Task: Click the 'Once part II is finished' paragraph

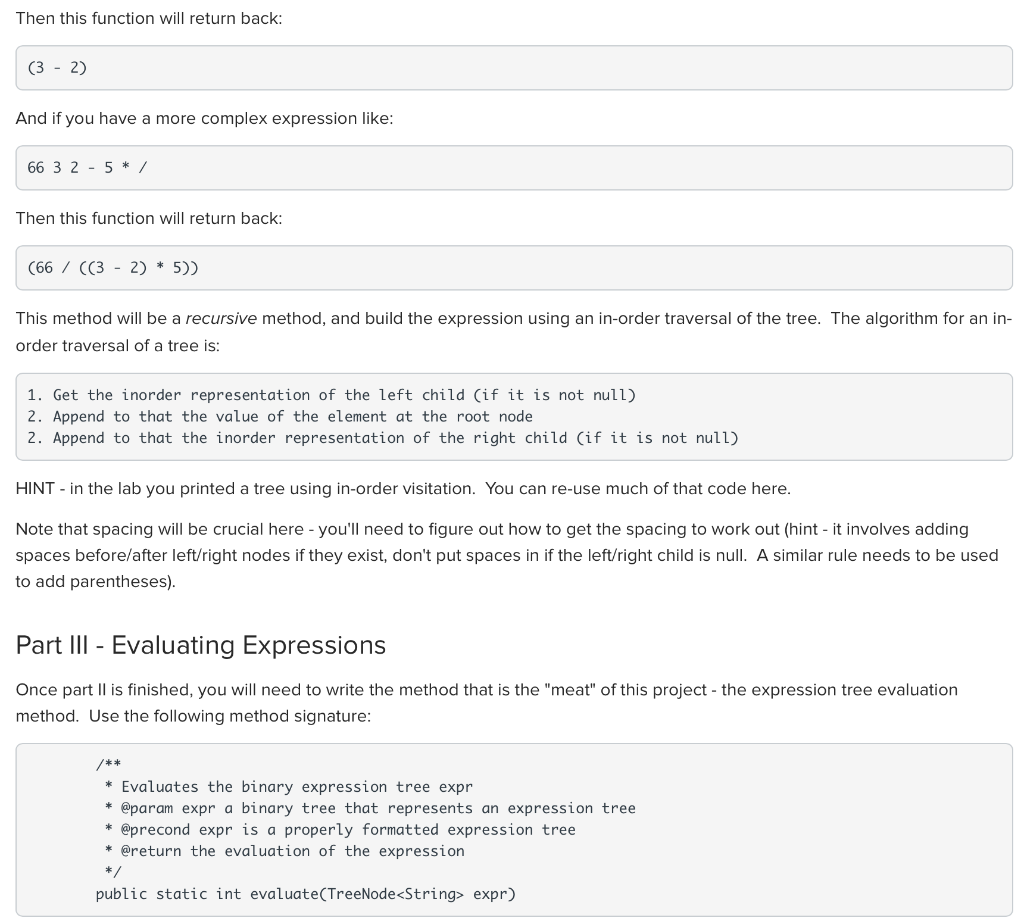Action: coord(487,703)
